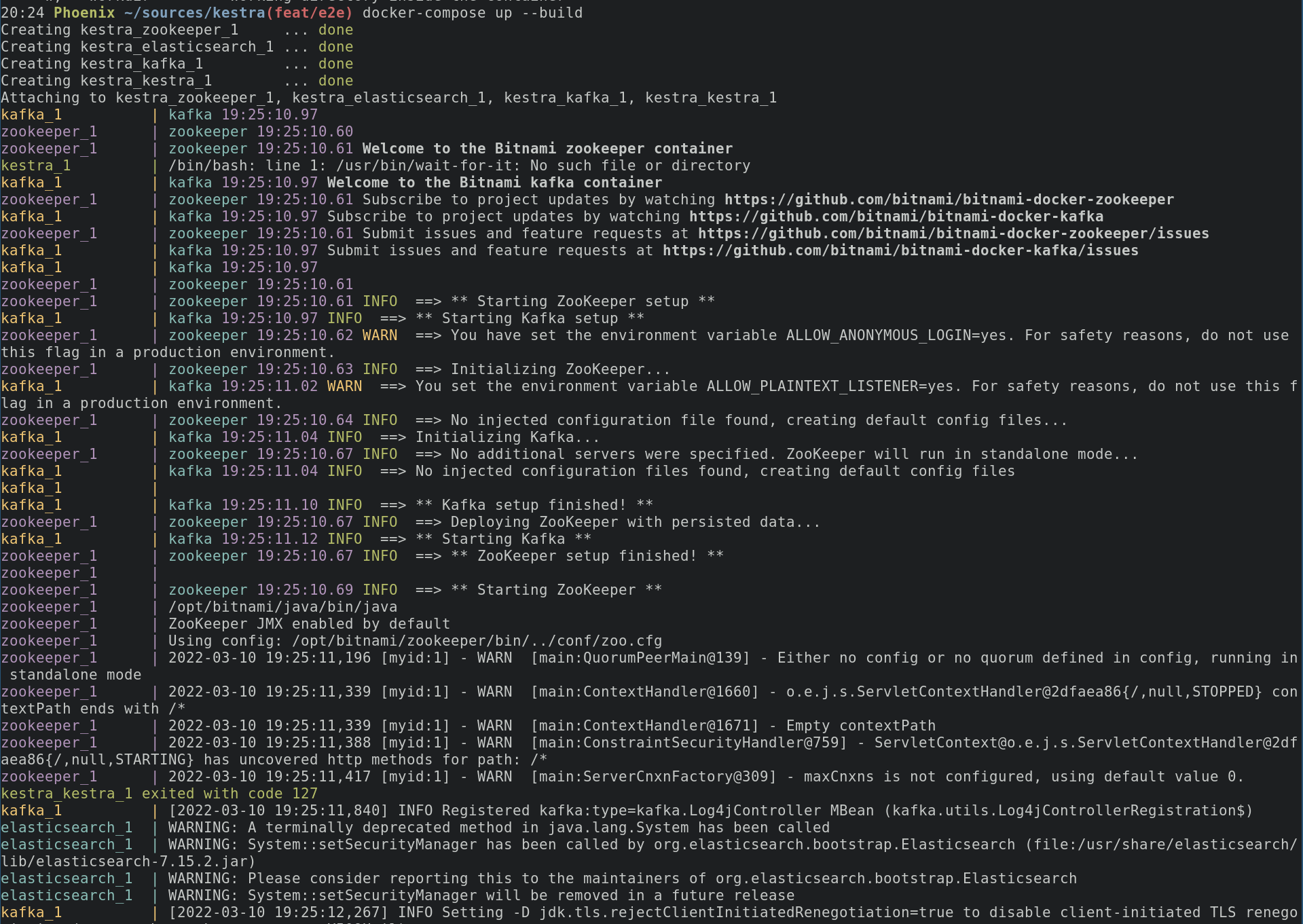Screen dimensions: 1303x924
Task: Click '** Starting ZooKeeper setup **' message
Action: (583, 301)
